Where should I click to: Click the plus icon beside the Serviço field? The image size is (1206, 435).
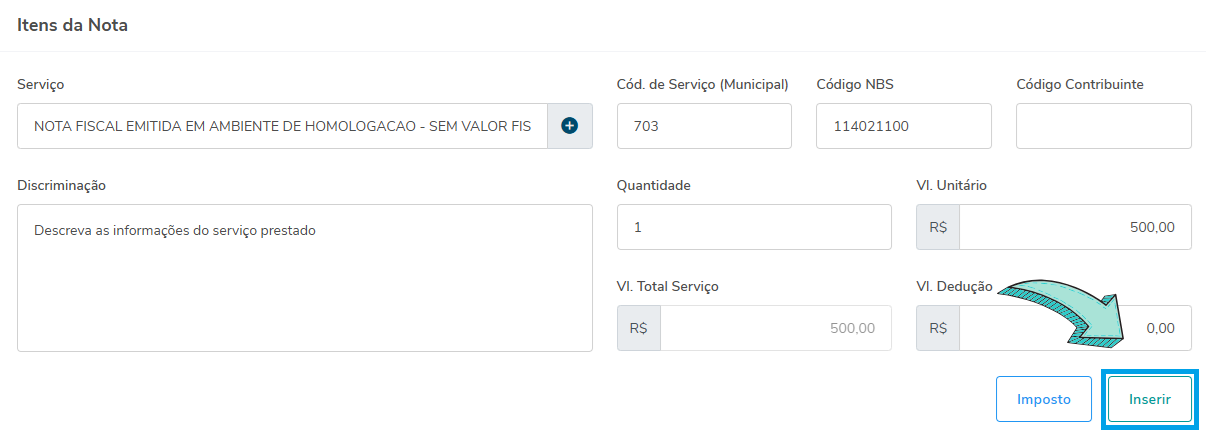pyautogui.click(x=569, y=126)
